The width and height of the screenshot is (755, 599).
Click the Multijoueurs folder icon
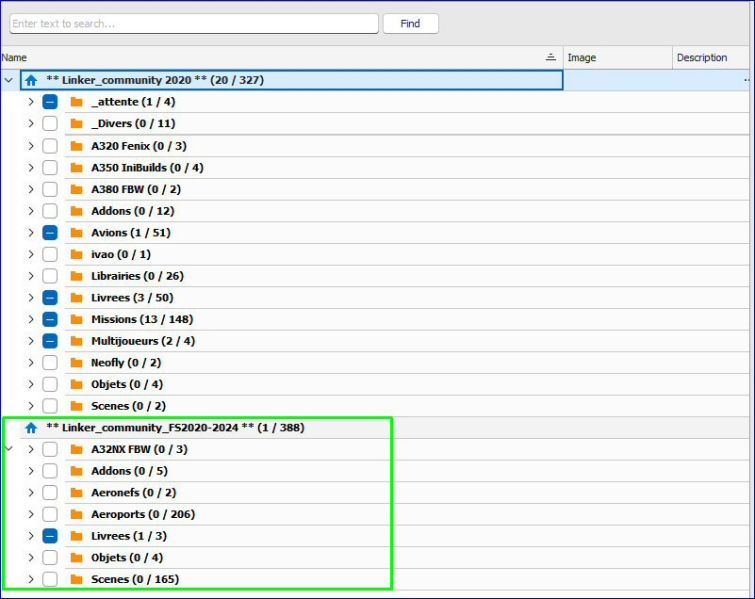point(77,341)
